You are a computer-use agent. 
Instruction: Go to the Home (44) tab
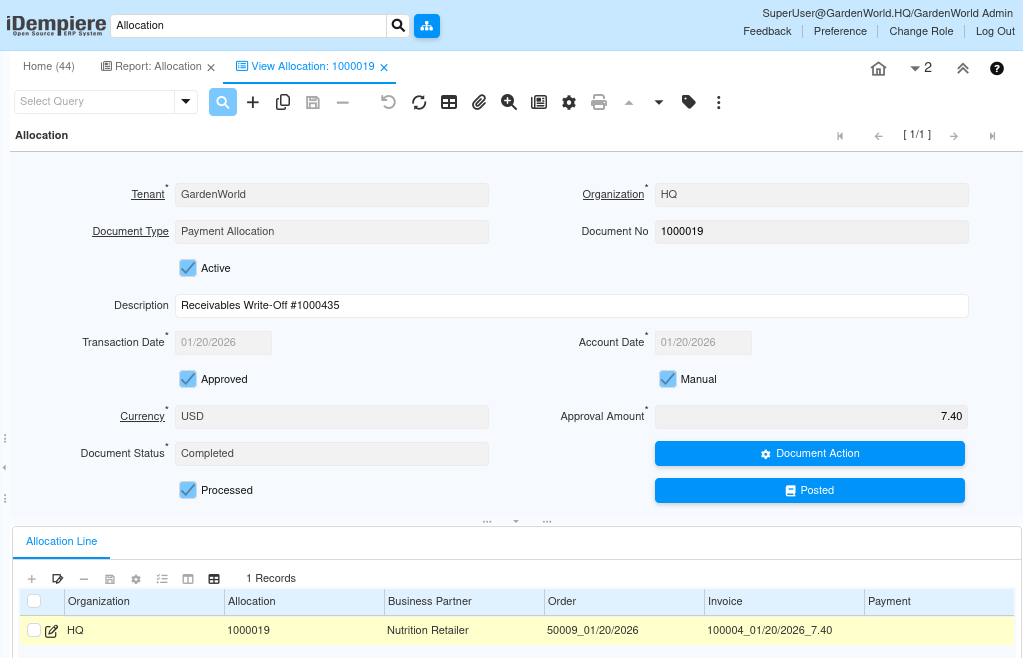point(49,67)
